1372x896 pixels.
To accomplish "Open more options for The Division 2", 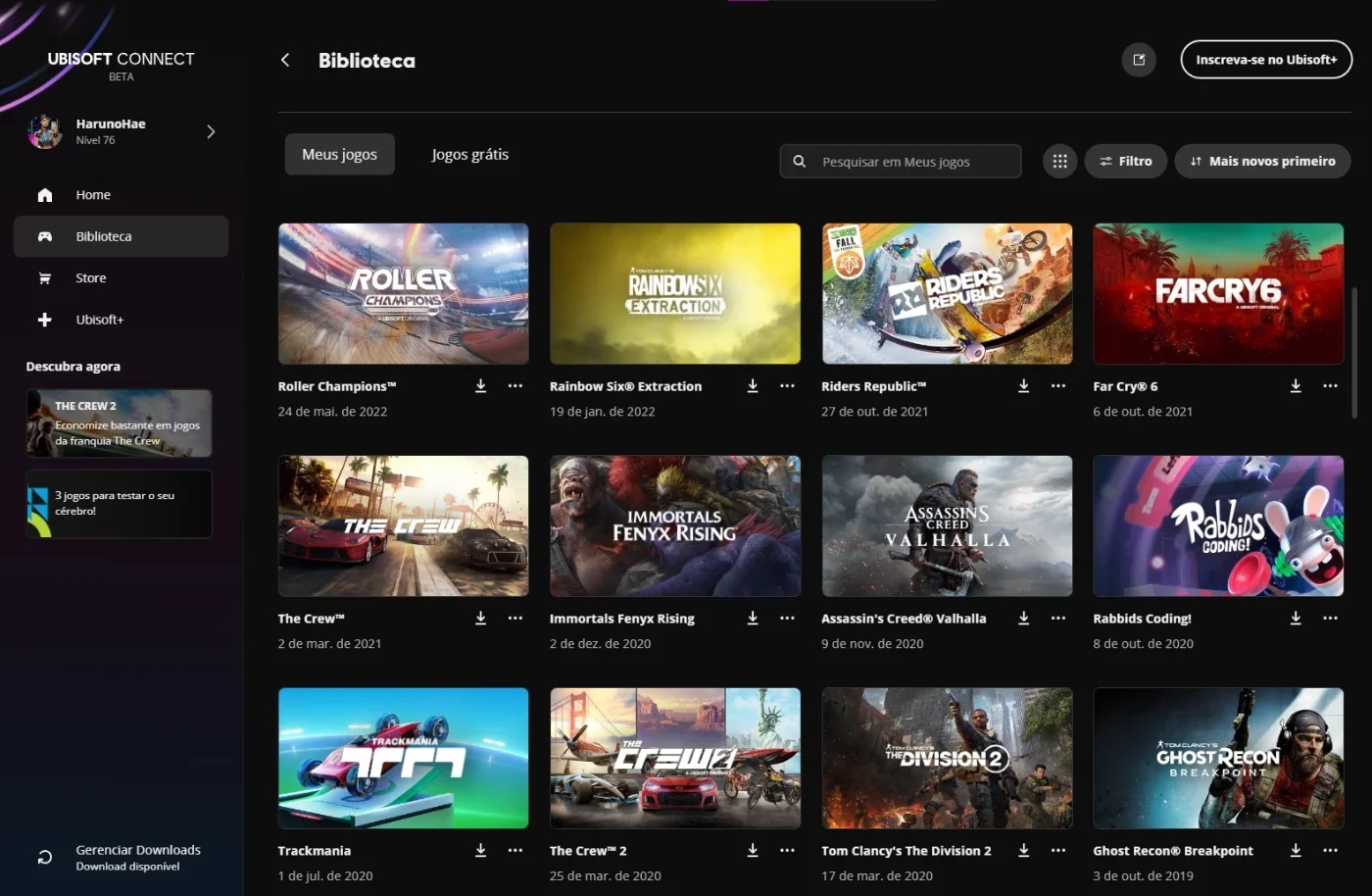I will coord(1058,851).
